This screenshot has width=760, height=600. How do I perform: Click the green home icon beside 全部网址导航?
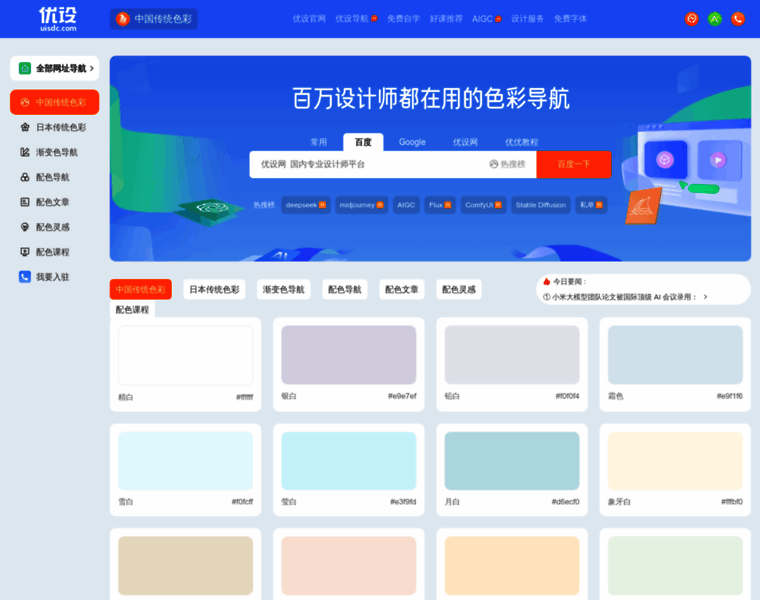[25, 68]
